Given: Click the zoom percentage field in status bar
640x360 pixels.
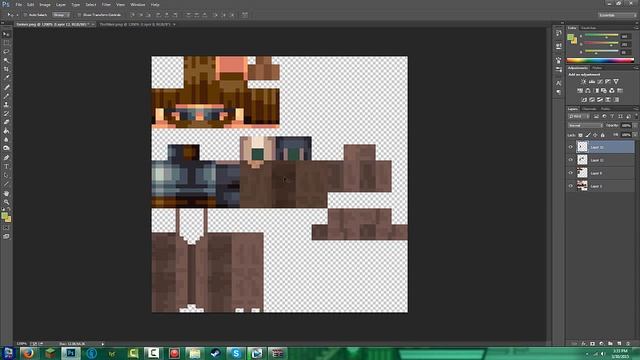Looking at the screenshot, I should pyautogui.click(x=22, y=344).
